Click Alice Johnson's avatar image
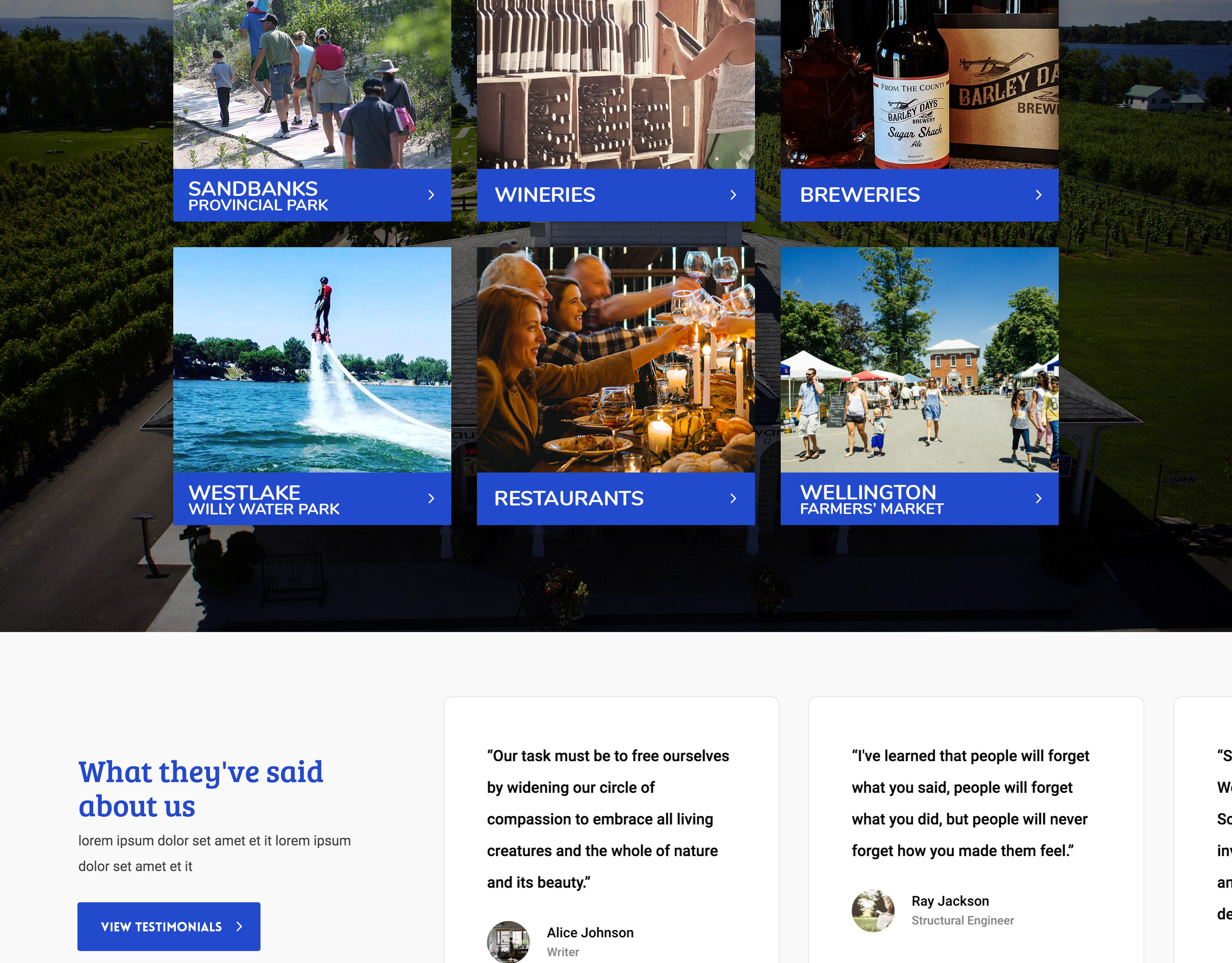The height and width of the screenshot is (963, 1232). 508,942
